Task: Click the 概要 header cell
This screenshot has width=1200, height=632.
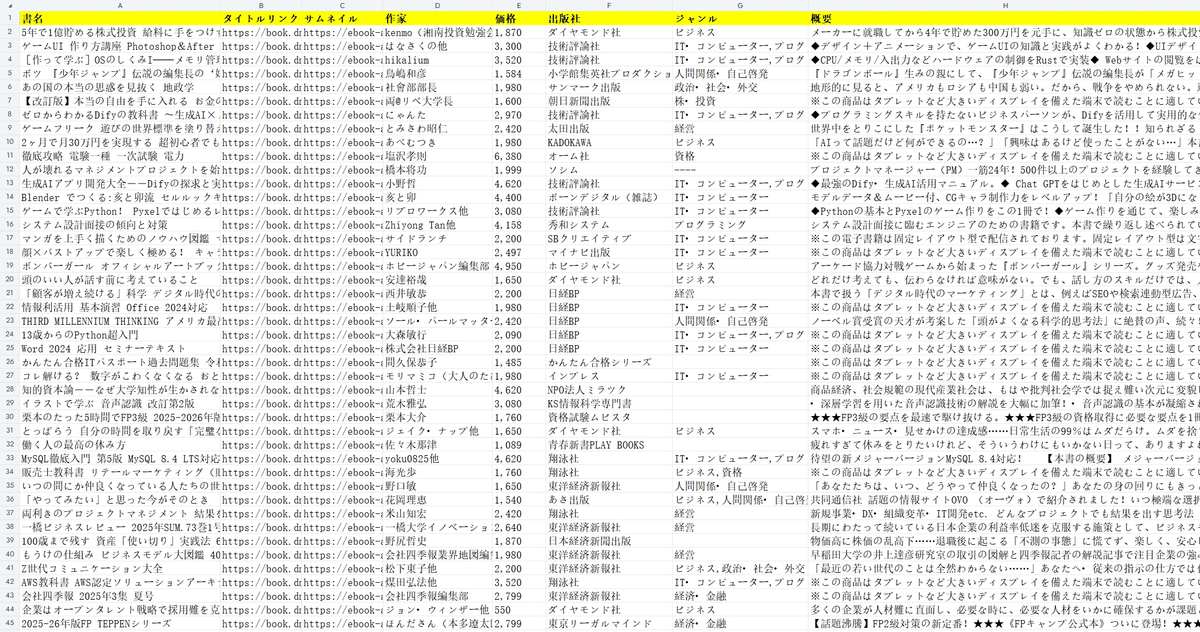Action: click(1004, 19)
